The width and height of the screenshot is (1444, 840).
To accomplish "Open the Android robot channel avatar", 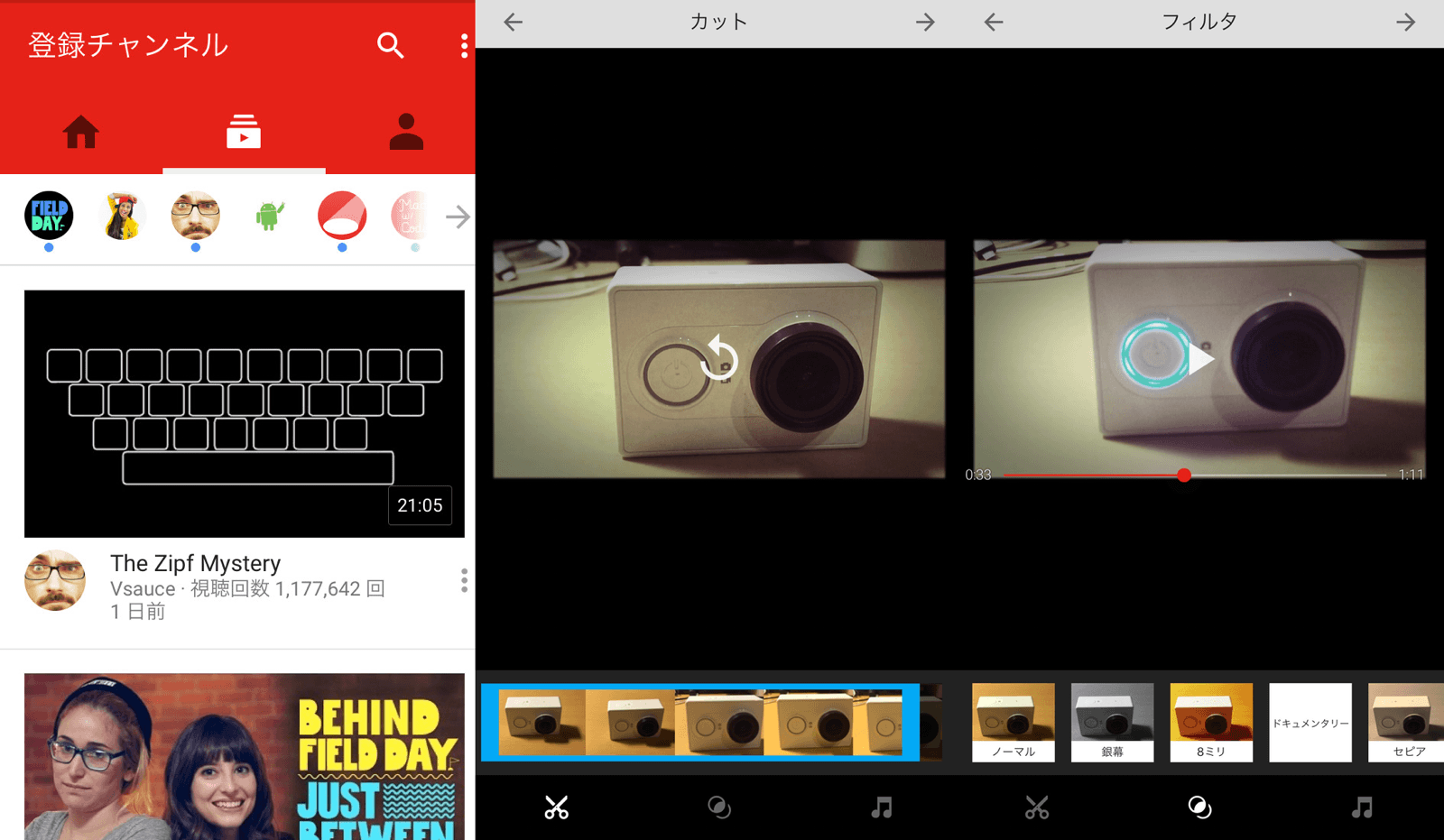I will click(269, 216).
